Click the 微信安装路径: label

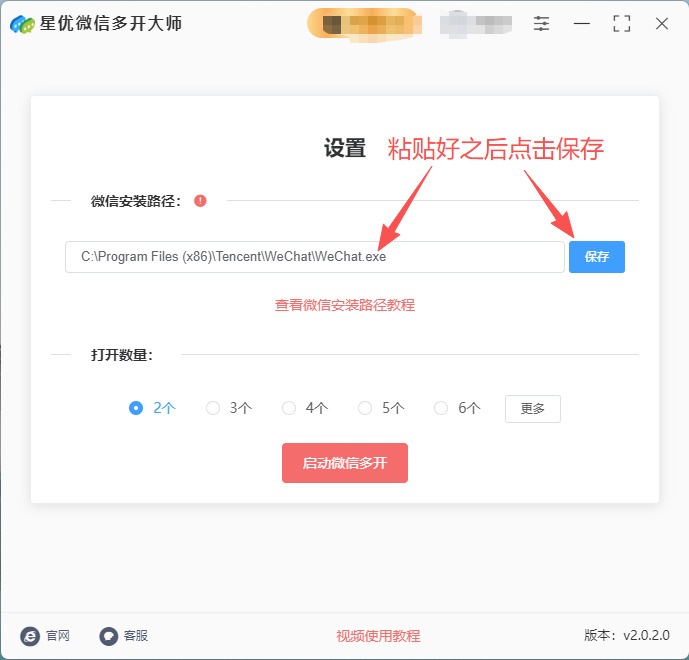click(136, 201)
